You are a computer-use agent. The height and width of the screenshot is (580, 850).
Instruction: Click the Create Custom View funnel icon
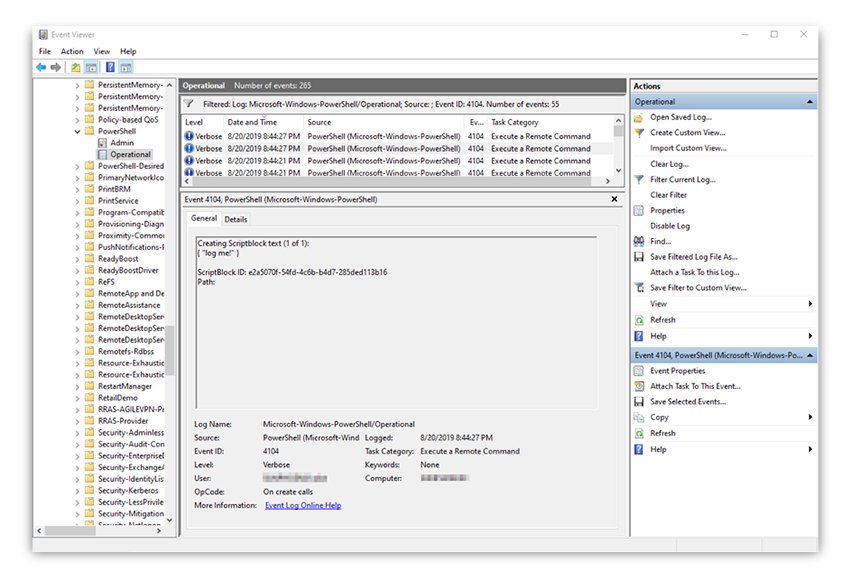click(639, 133)
